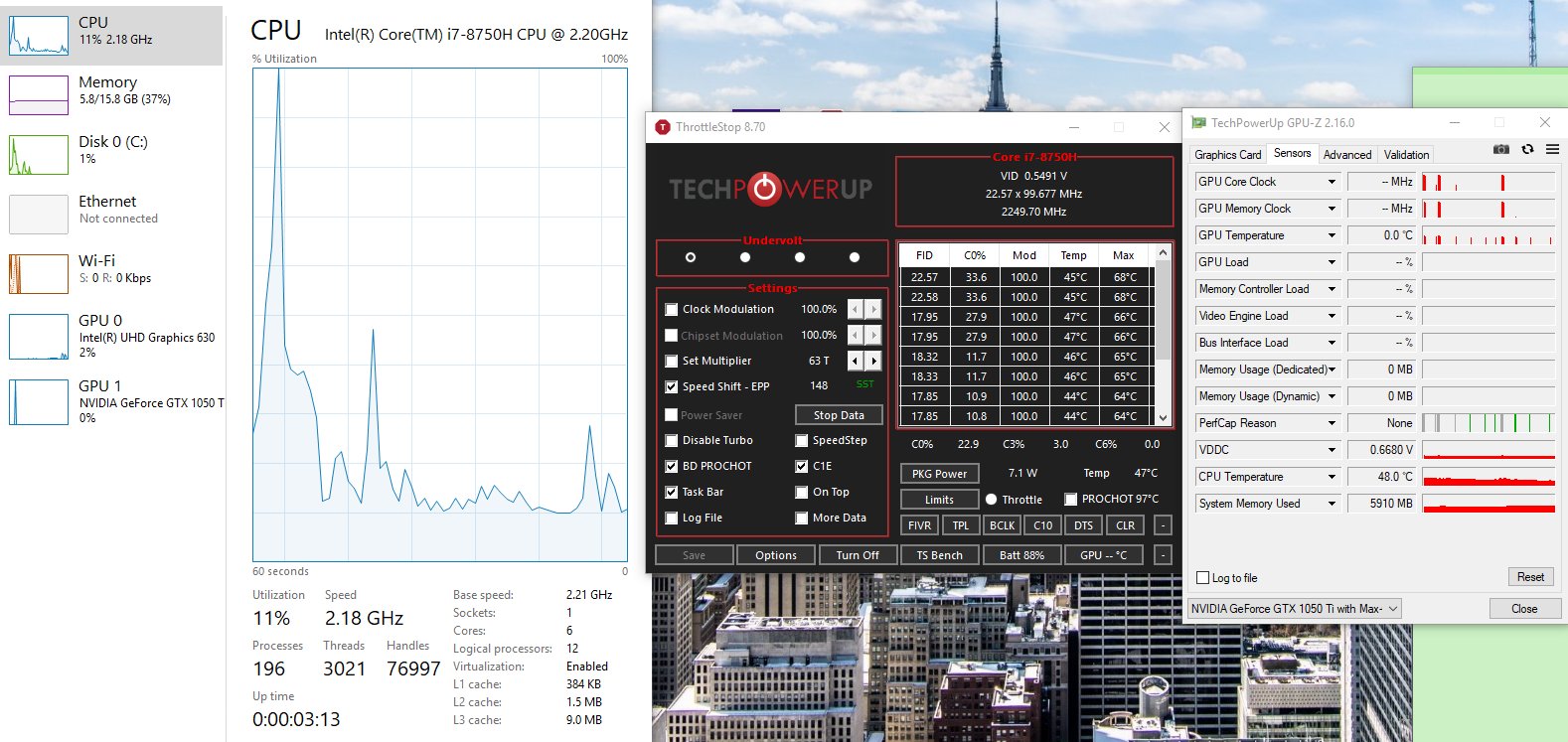Click the TechPowerUp power logo in ThrottleStop

point(765,189)
